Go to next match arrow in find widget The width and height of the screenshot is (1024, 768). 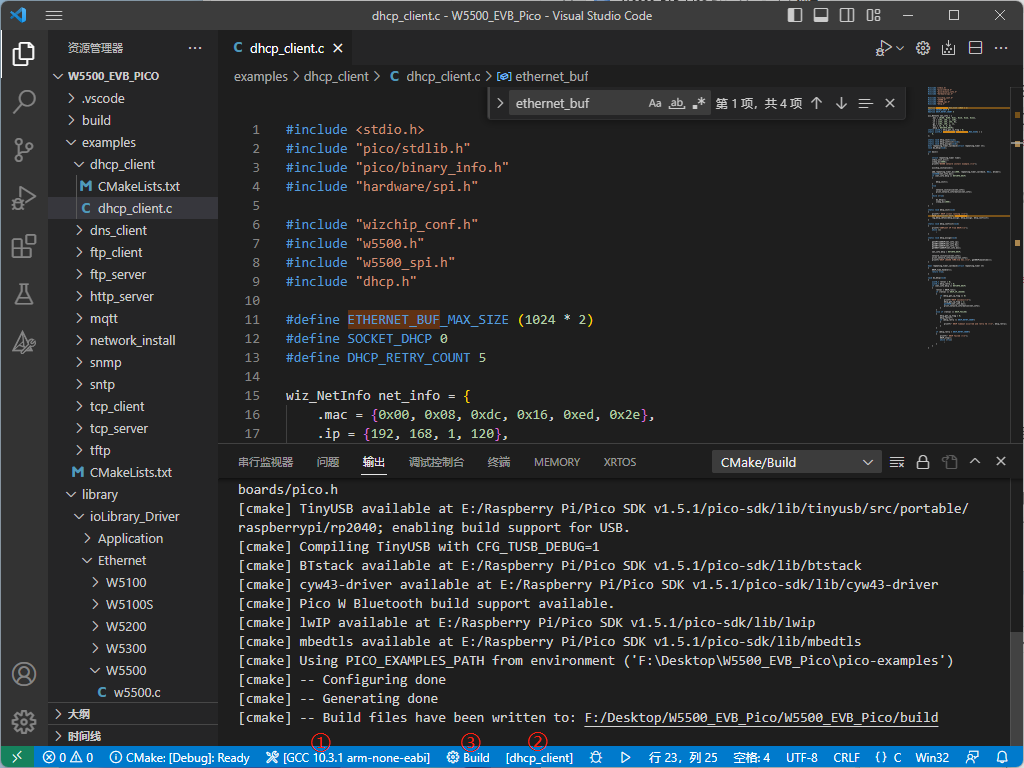[841, 103]
